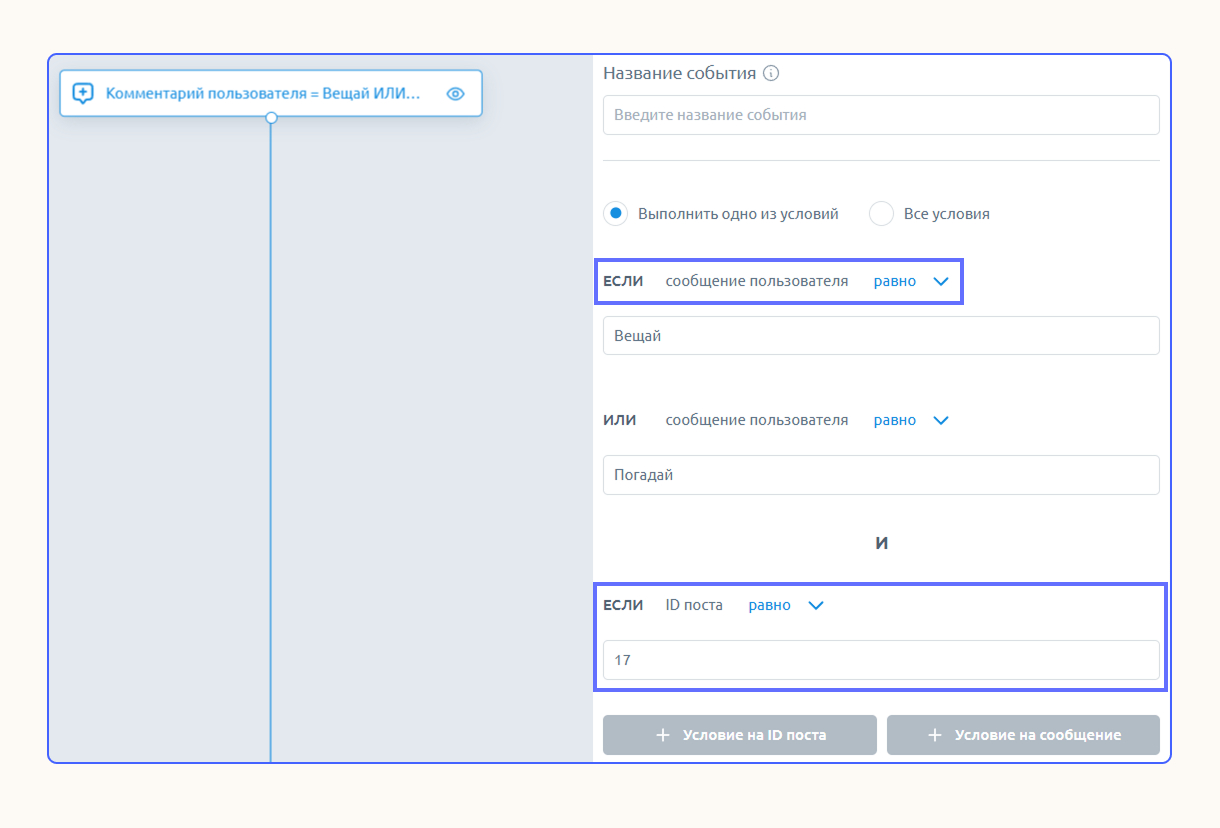Select the Выполнить одно из условий radio button
1220x828 pixels.
tap(616, 214)
